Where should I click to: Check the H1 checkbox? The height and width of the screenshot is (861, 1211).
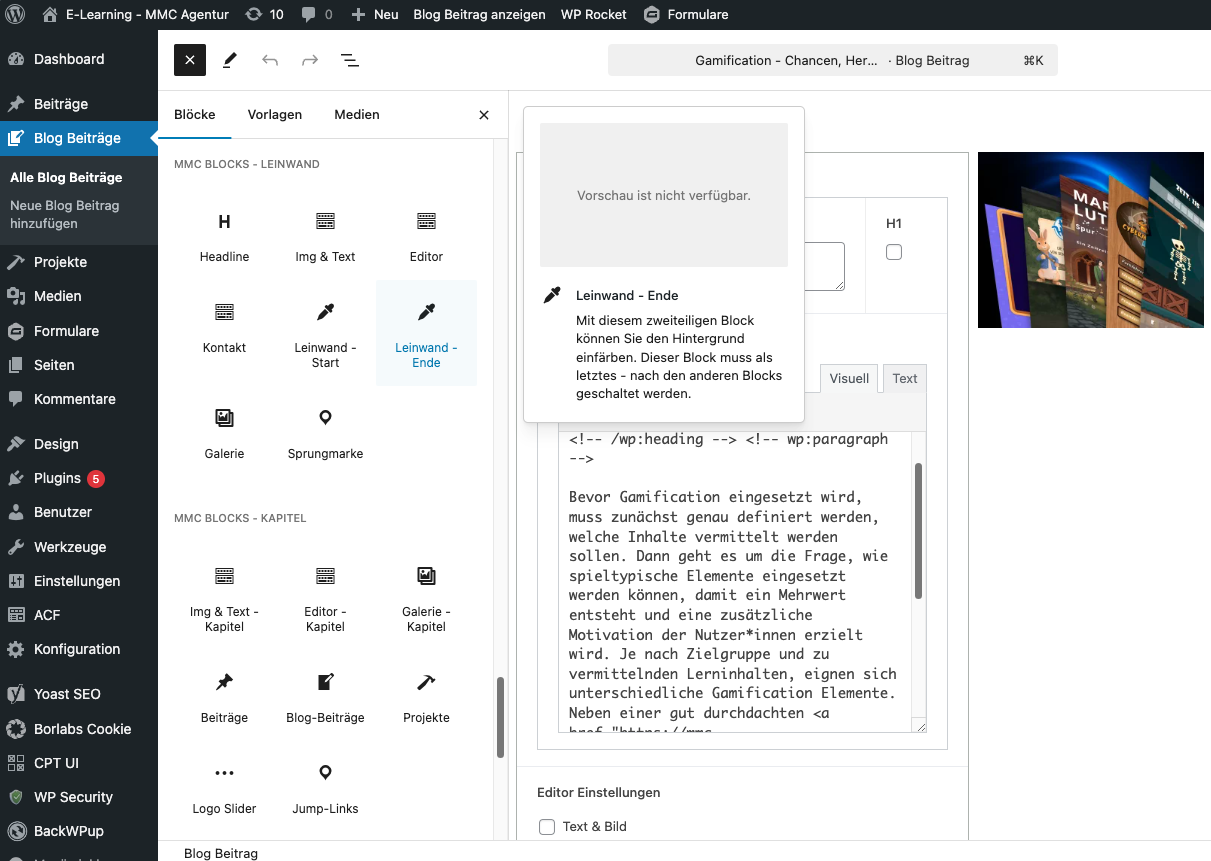tap(894, 252)
